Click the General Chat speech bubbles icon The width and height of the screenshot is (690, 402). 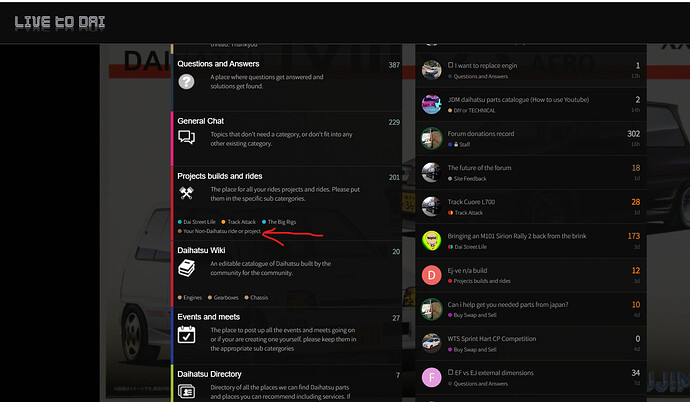186,137
